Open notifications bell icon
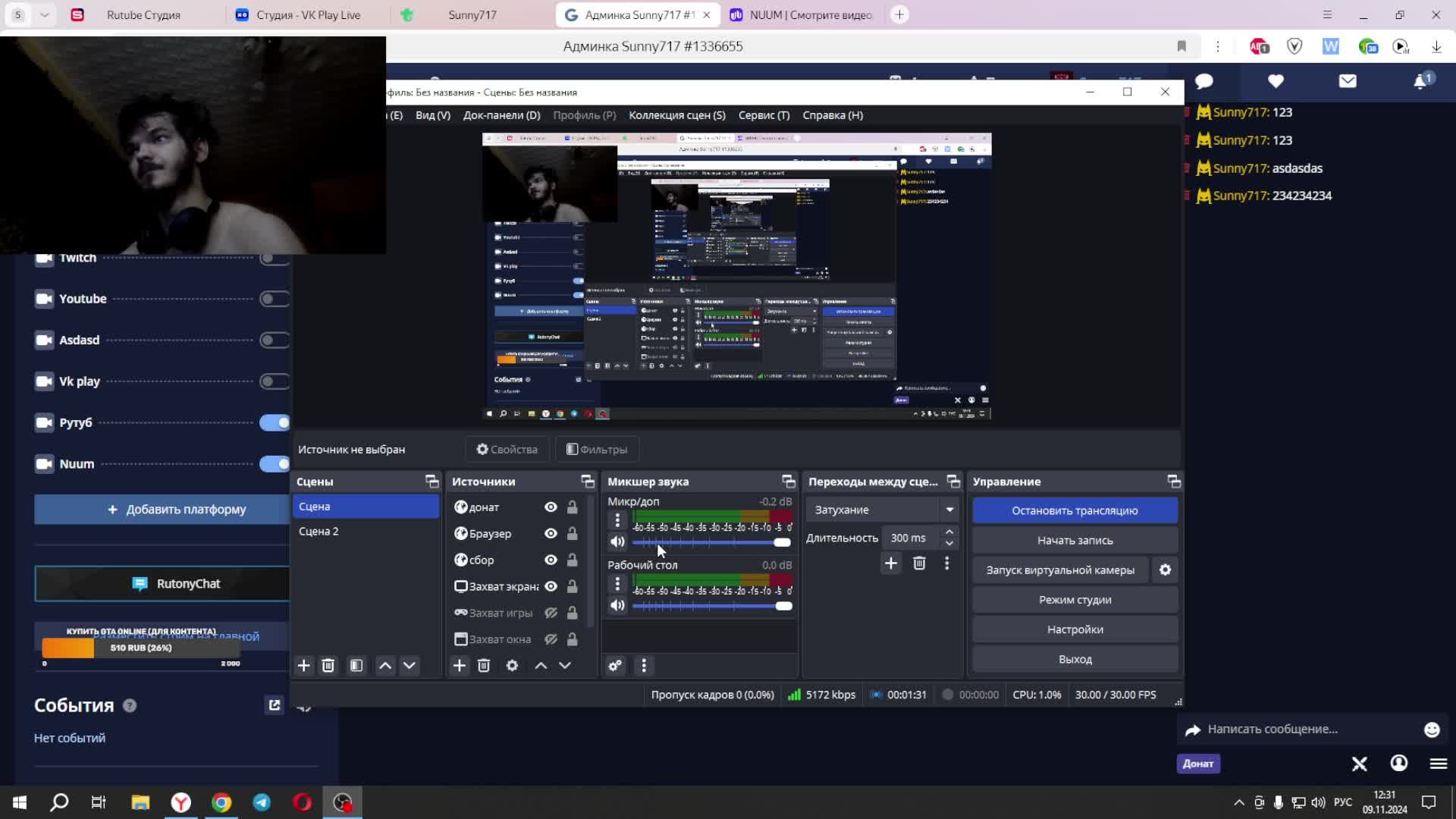Image resolution: width=1456 pixels, height=819 pixels. (x=1421, y=81)
